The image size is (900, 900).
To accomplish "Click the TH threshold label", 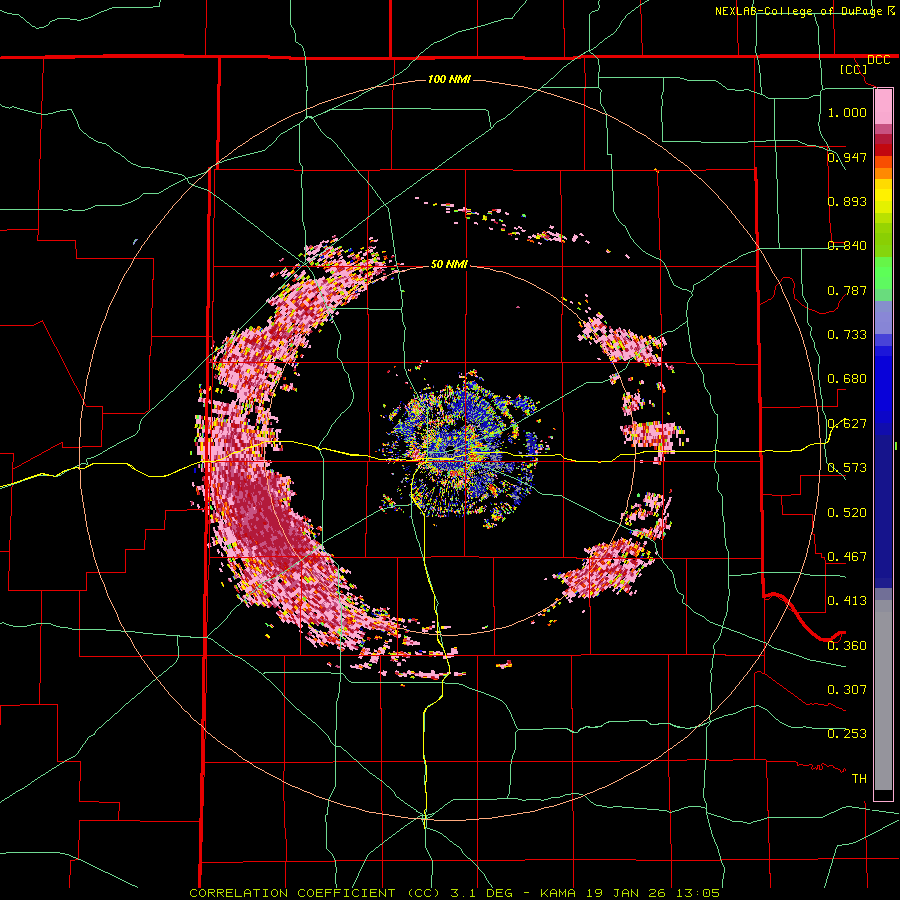I will (x=859, y=778).
